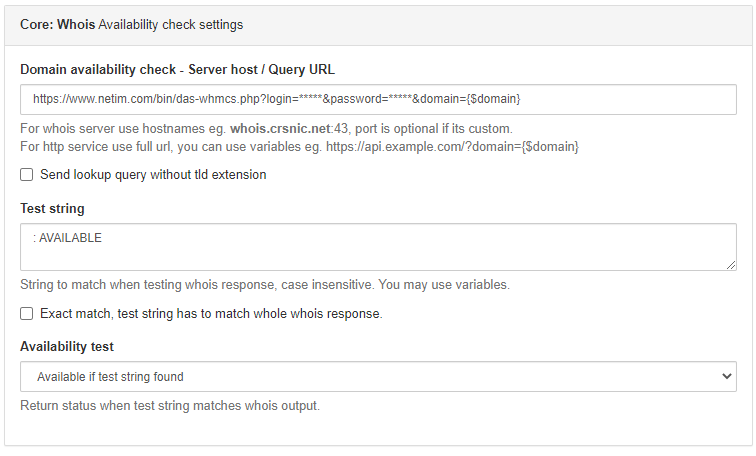The width and height of the screenshot is (756, 456).
Task: Click the chevron arrow on Availability test select
Action: click(727, 376)
